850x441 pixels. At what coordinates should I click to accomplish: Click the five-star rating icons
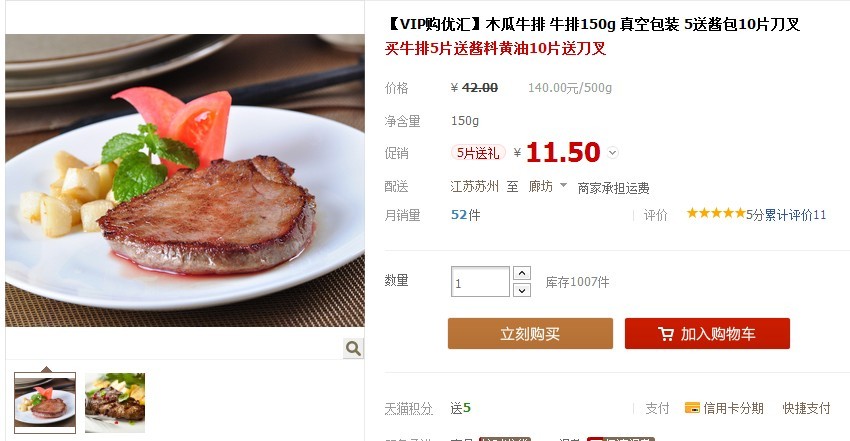[716, 213]
